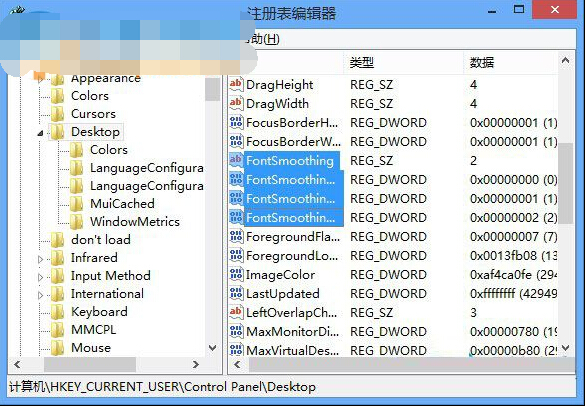The width and height of the screenshot is (585, 407).
Task: Click the values pane scroll up arrow
Action: click(566, 60)
